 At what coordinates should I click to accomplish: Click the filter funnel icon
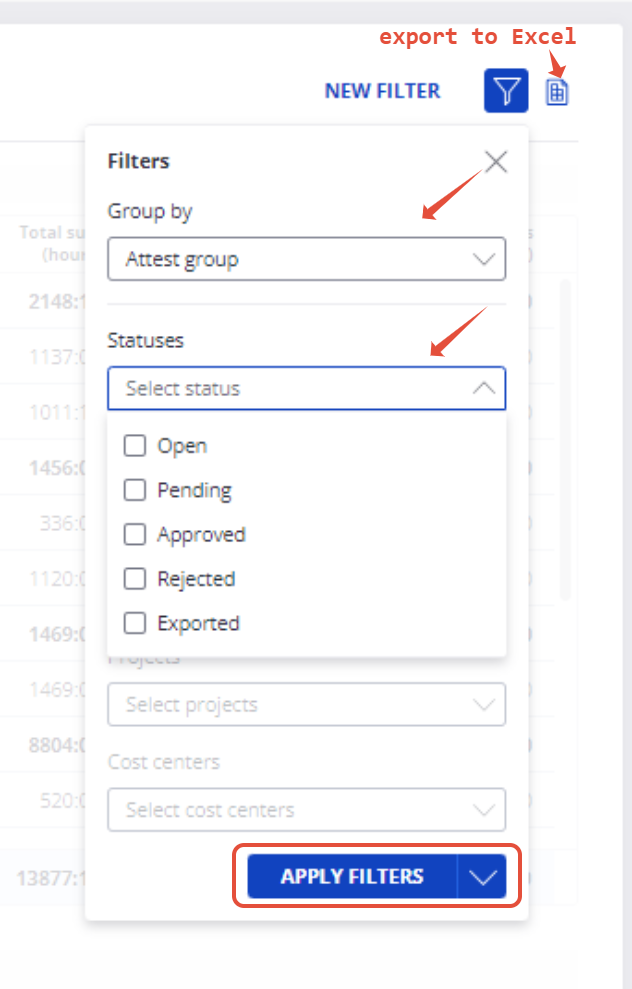pos(506,91)
